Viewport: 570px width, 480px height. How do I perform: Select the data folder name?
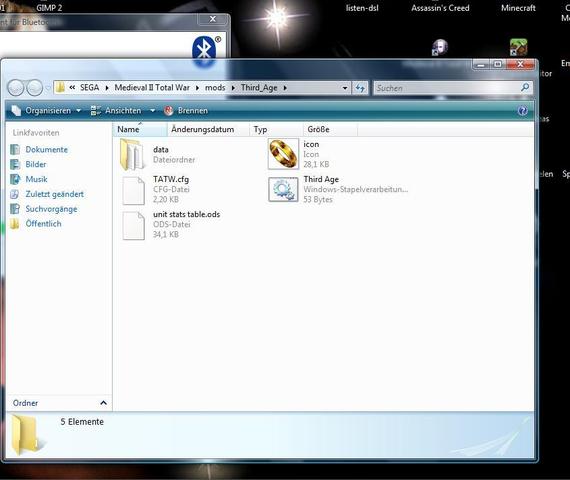pos(161,149)
